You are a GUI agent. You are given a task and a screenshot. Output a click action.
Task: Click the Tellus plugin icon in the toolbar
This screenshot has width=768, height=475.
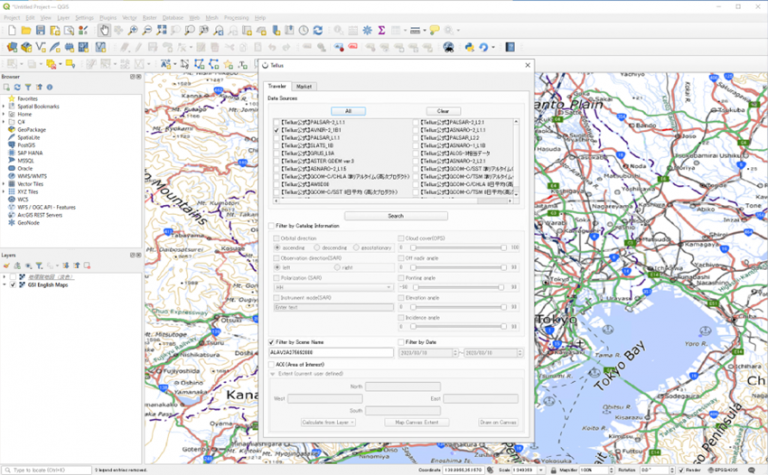point(448,47)
